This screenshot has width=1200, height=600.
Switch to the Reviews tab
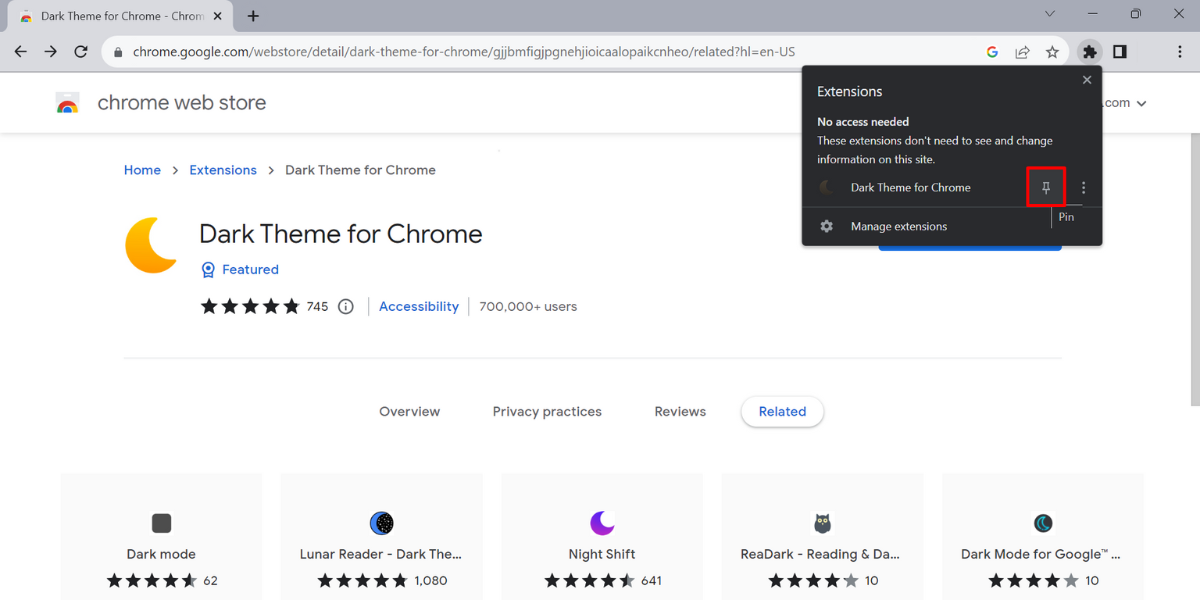(680, 411)
